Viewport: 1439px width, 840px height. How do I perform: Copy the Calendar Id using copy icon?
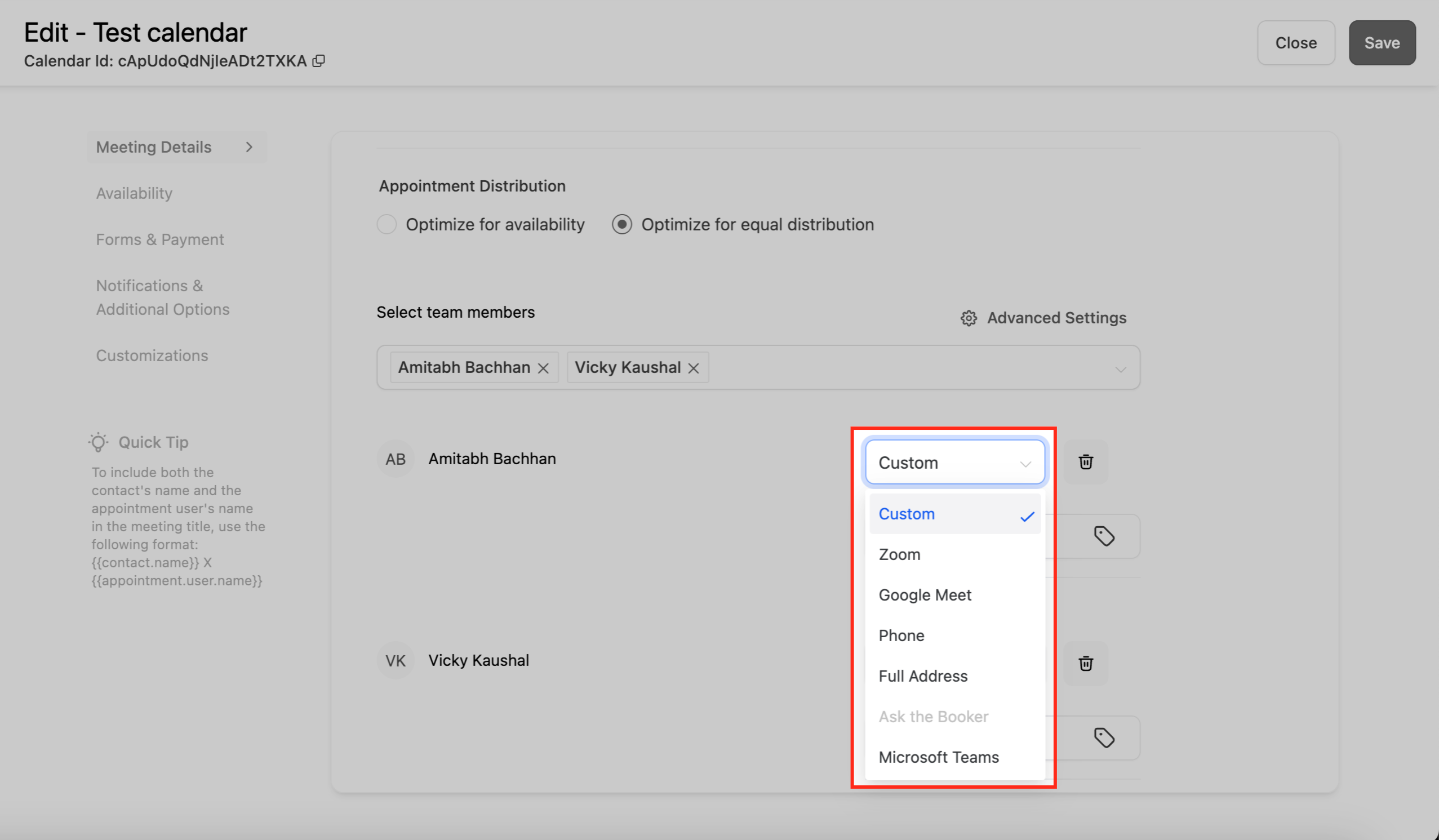pyautogui.click(x=319, y=60)
